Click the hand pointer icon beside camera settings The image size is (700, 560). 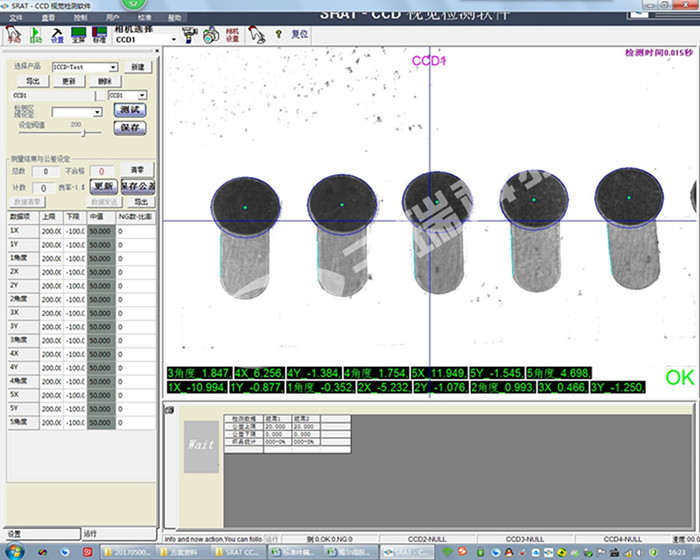[257, 35]
